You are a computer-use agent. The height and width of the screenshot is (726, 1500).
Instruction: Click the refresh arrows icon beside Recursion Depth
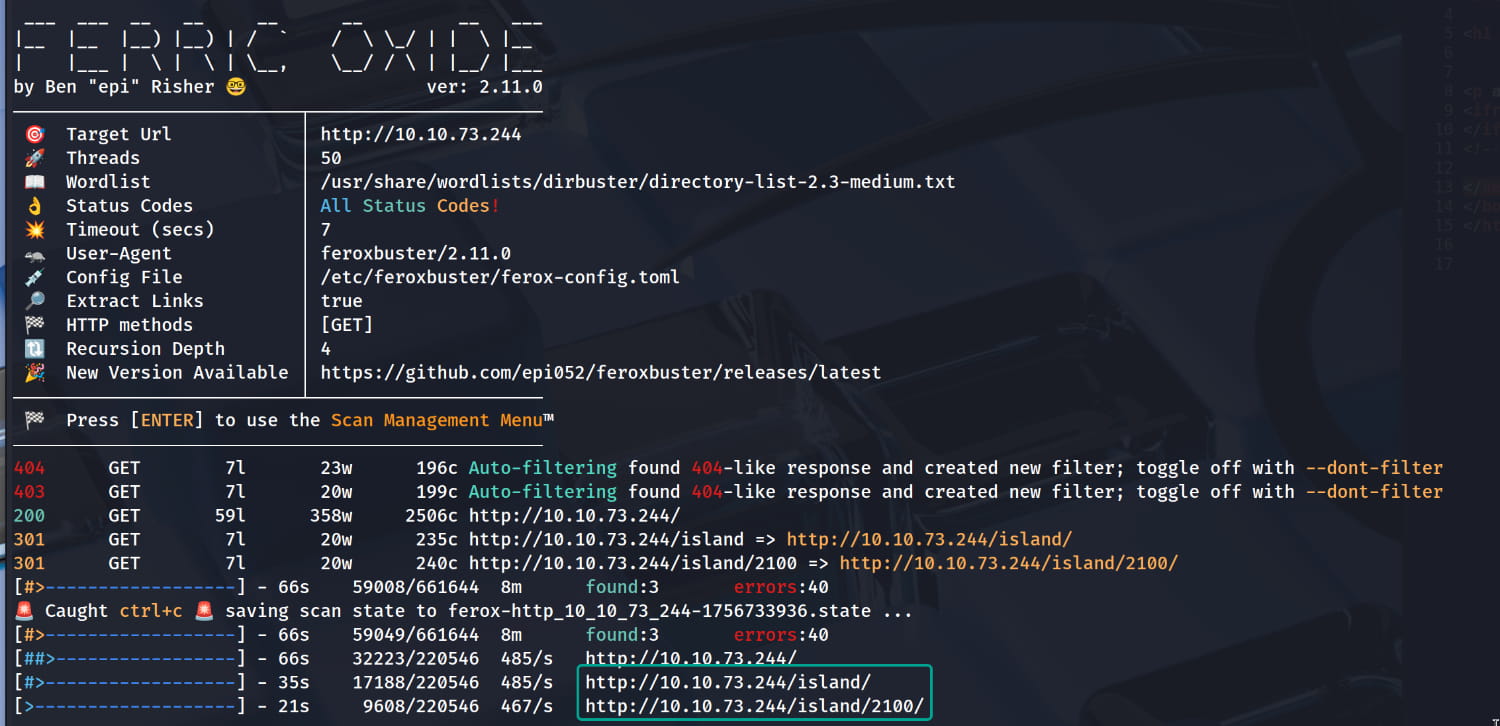tap(34, 349)
